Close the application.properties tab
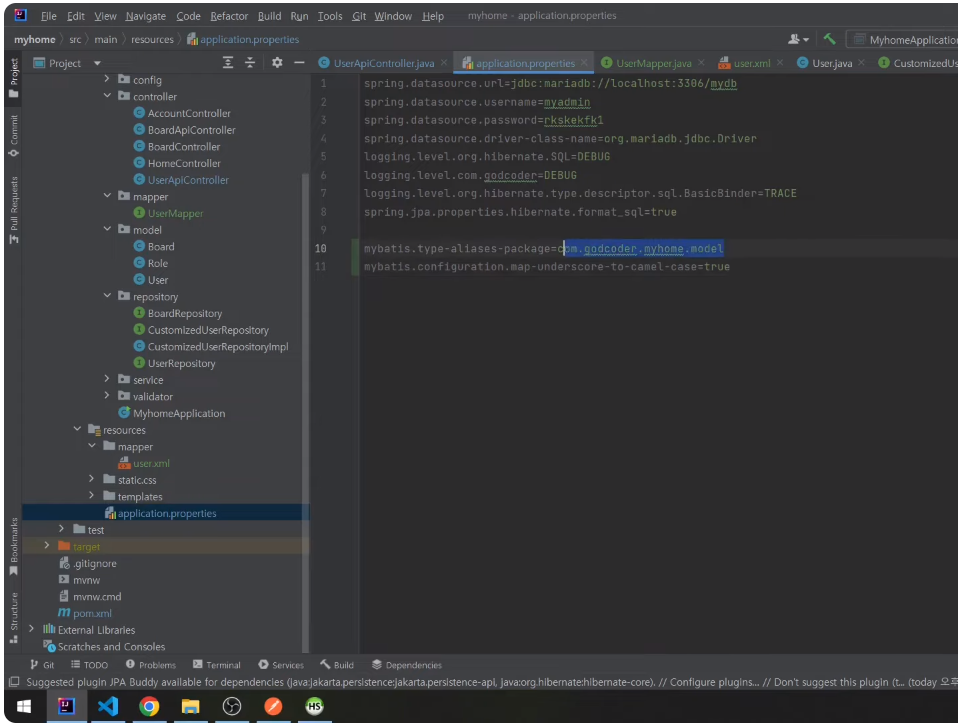Image resolution: width=958 pixels, height=727 pixels. [585, 62]
